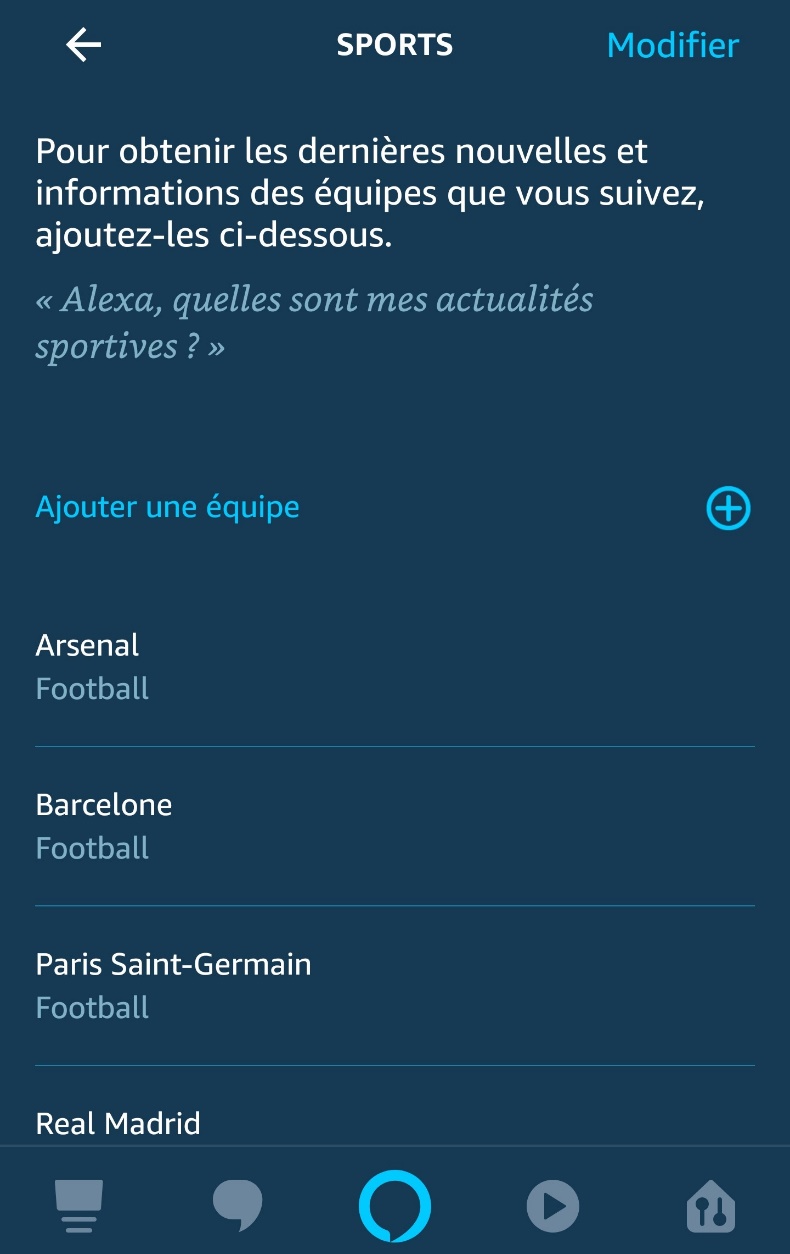Open the Play media tab
This screenshot has height=1254, width=790.
552,1204
